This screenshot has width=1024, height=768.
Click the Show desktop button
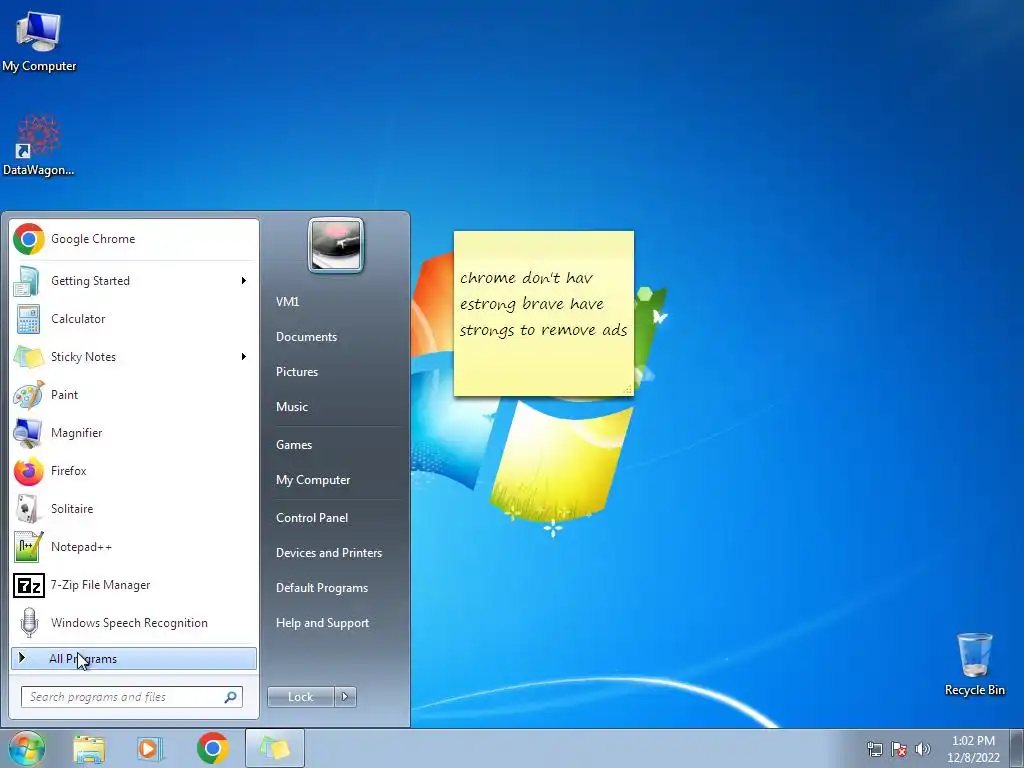click(1017, 748)
